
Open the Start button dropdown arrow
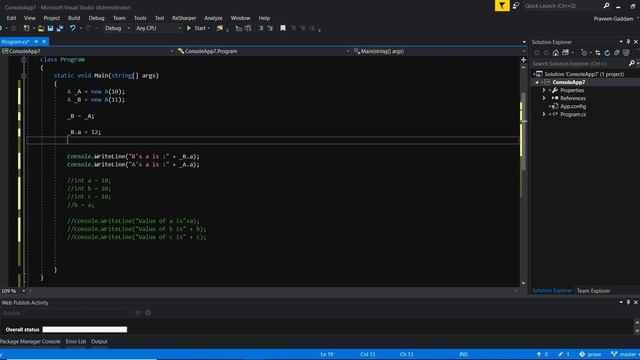209,28
